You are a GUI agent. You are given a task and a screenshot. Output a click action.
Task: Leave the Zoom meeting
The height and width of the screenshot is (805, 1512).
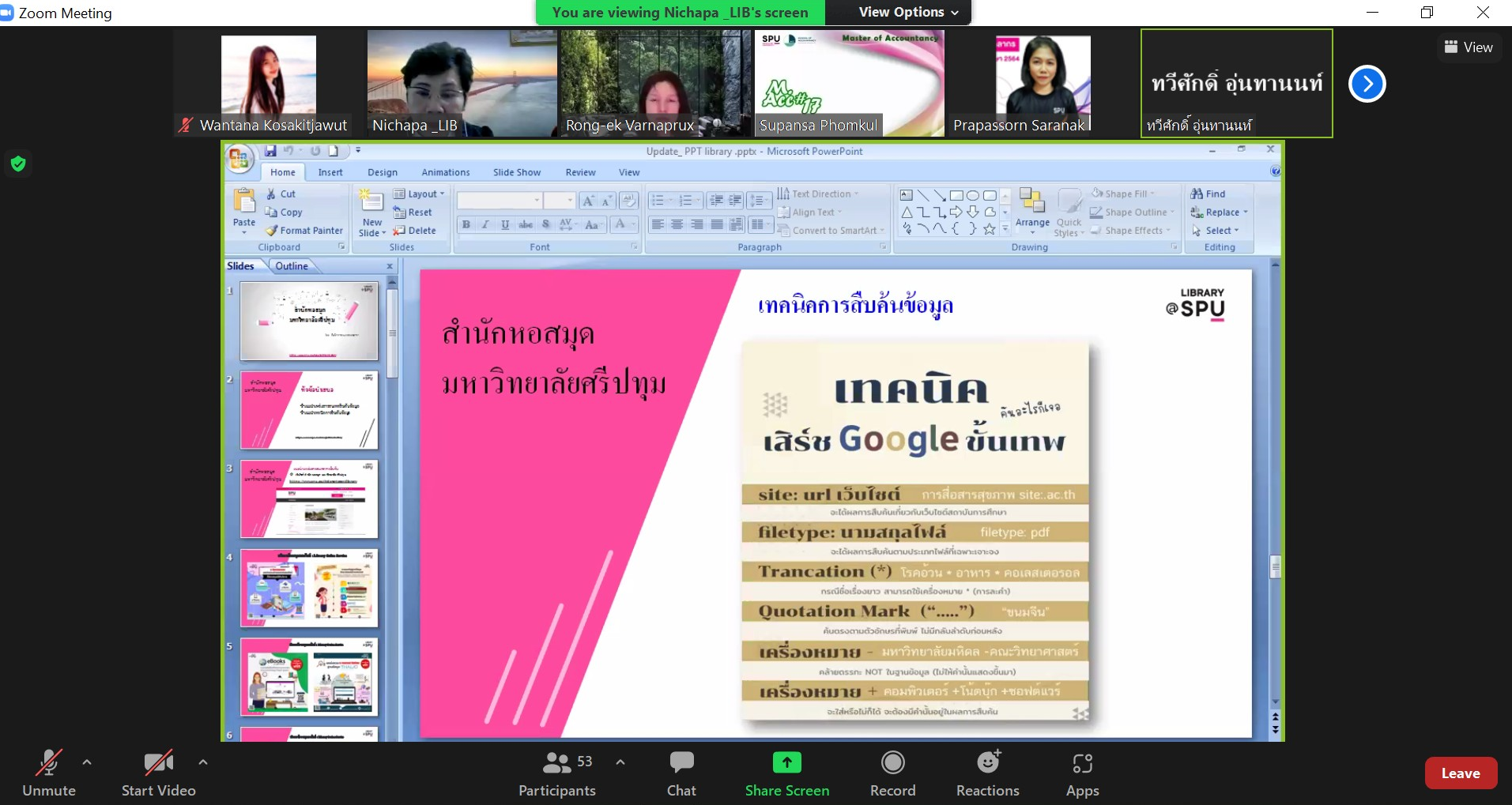coord(1461,773)
